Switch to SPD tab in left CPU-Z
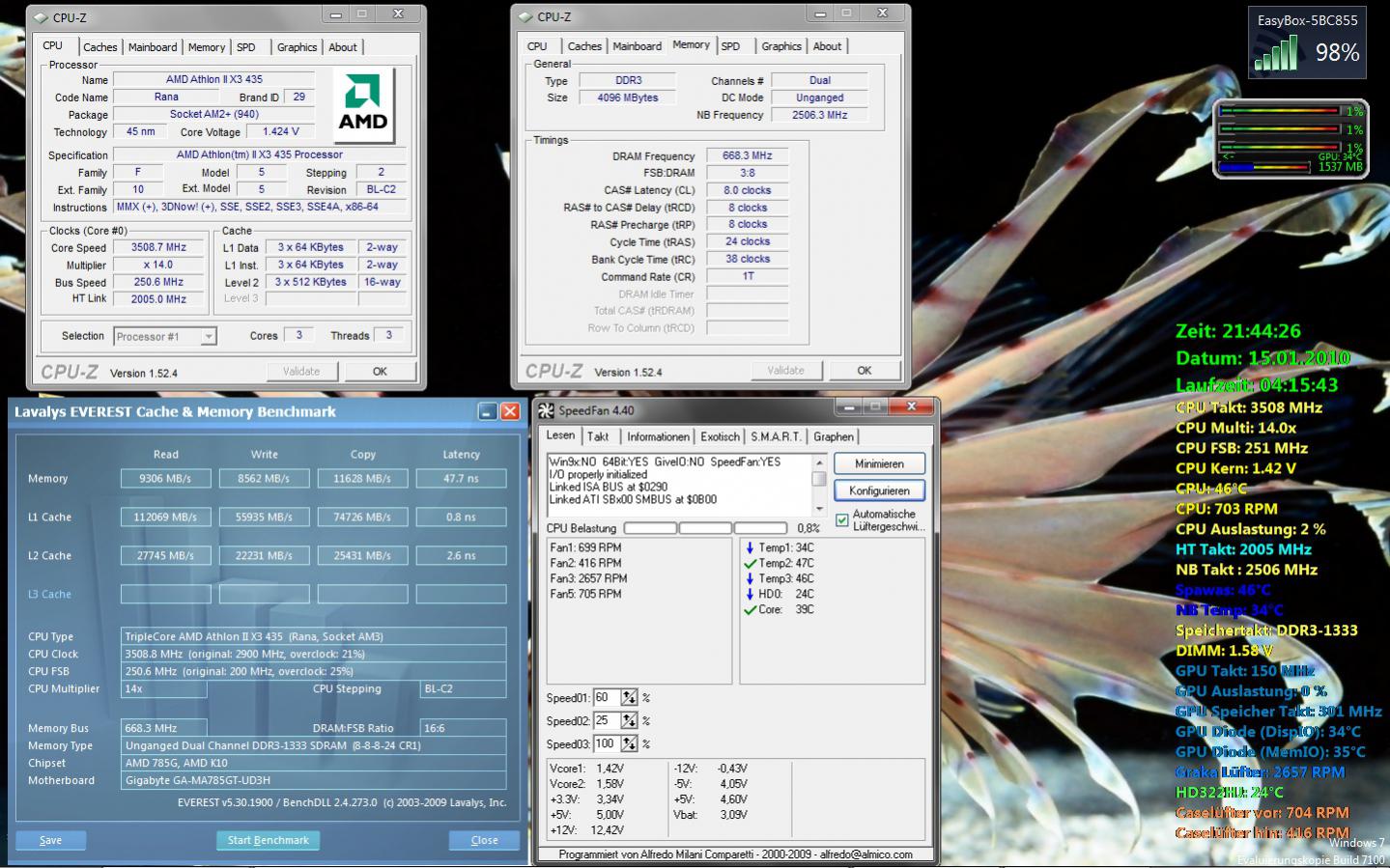1390x868 pixels. pyautogui.click(x=246, y=47)
